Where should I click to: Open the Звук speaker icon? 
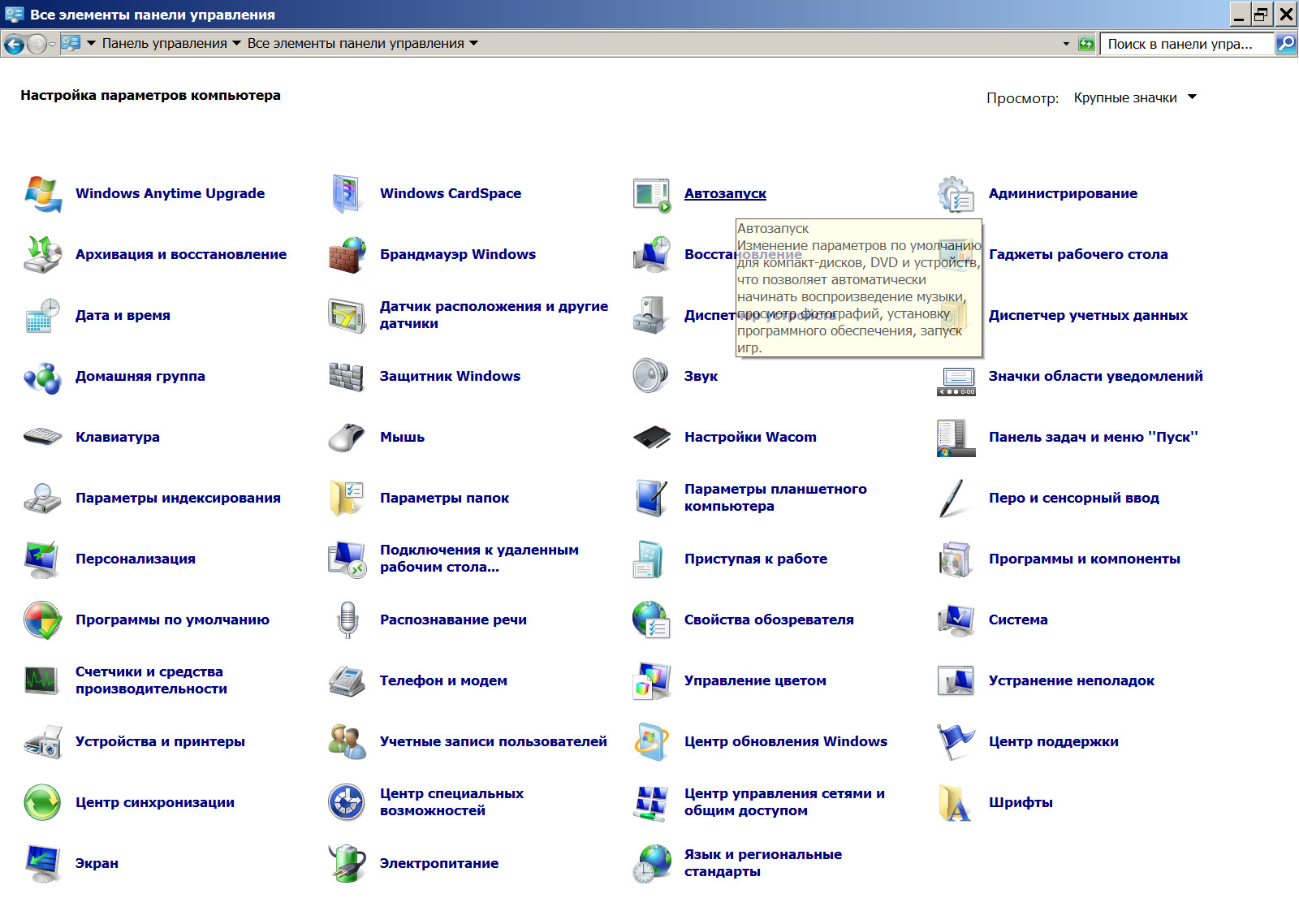pyautogui.click(x=651, y=377)
